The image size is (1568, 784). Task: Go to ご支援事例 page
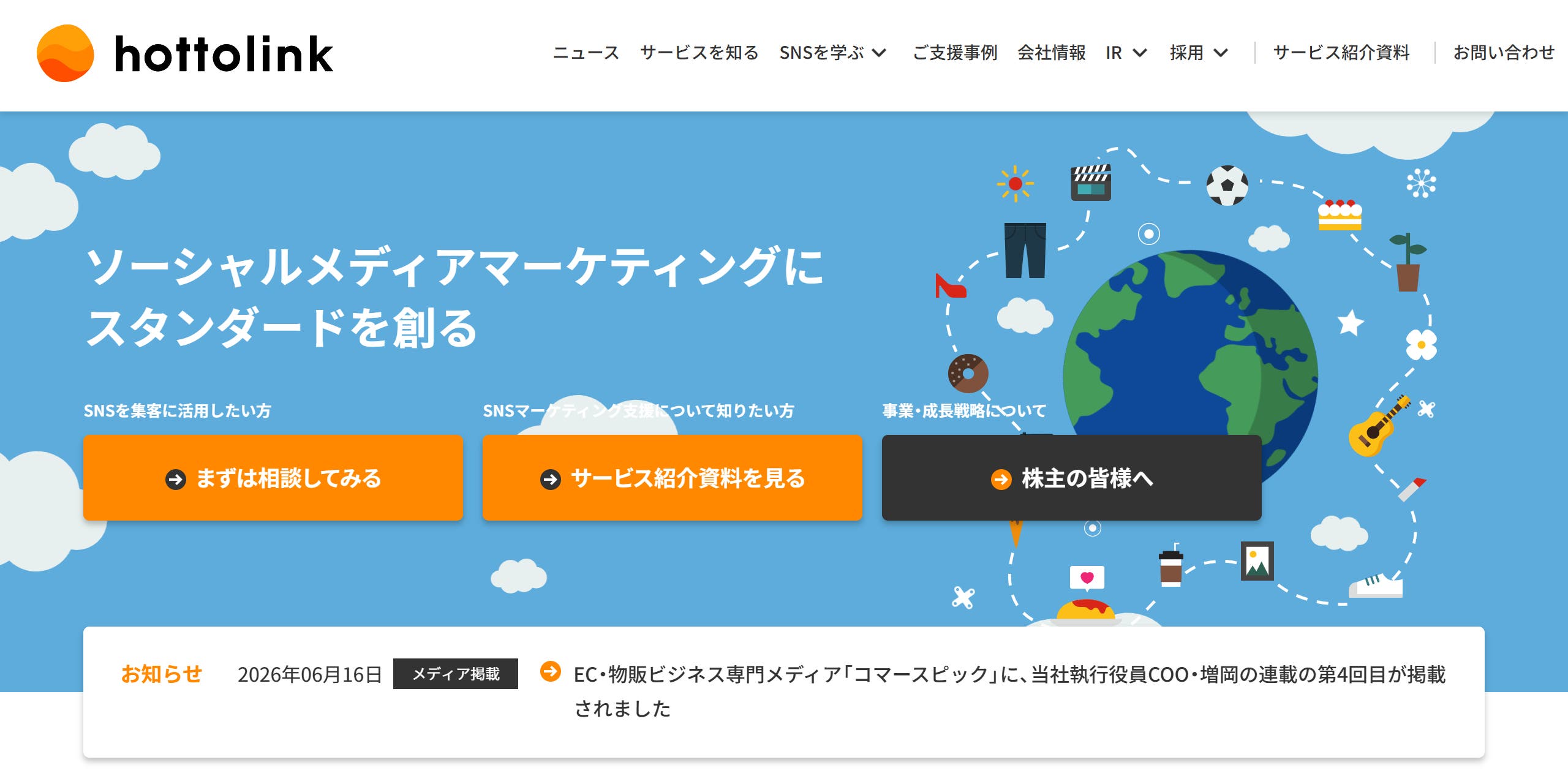955,53
